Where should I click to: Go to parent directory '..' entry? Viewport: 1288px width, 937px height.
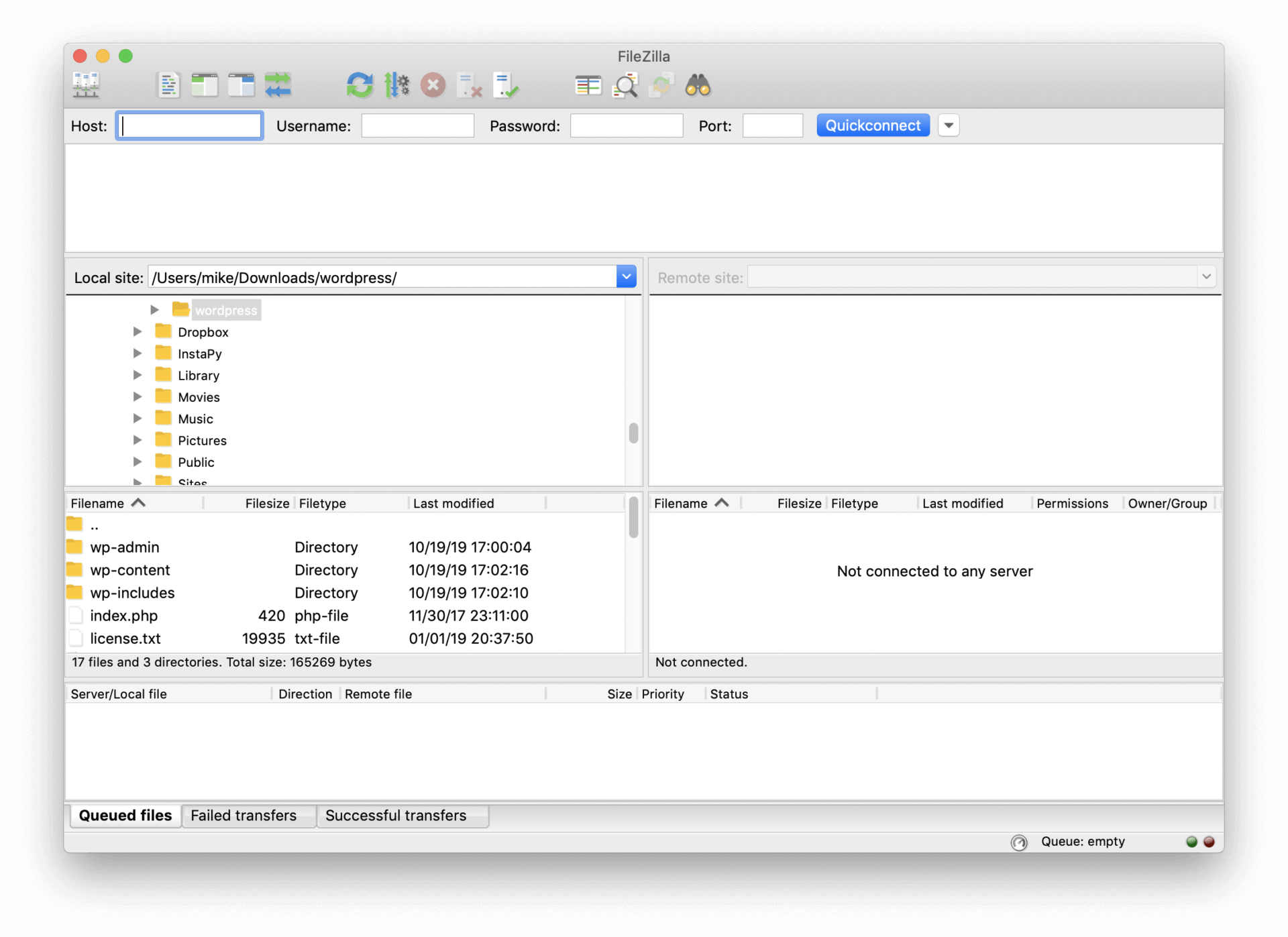coord(94,525)
